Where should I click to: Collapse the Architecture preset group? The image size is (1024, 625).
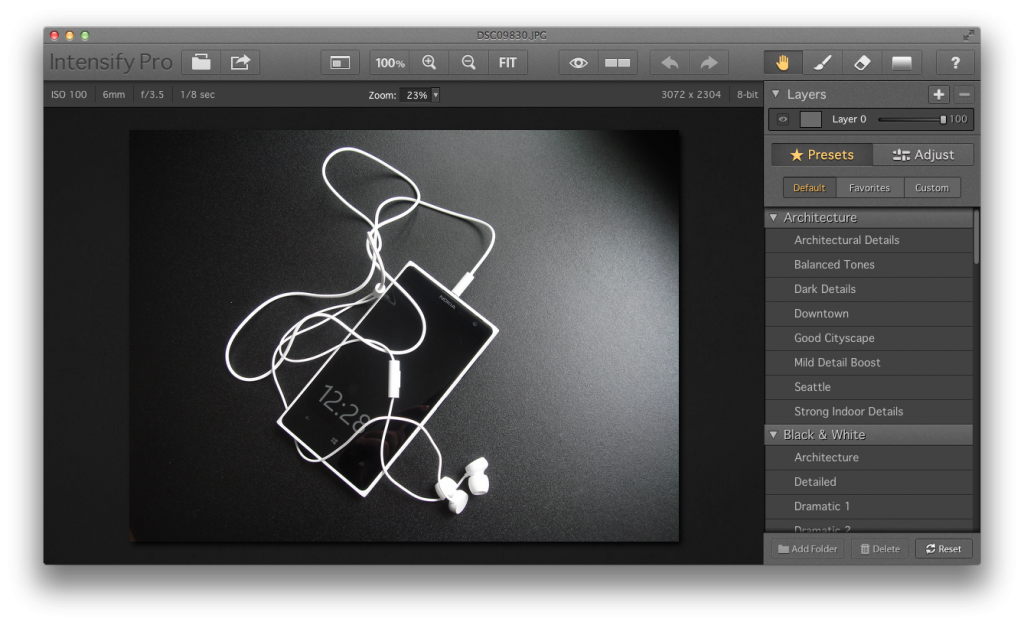pos(774,217)
